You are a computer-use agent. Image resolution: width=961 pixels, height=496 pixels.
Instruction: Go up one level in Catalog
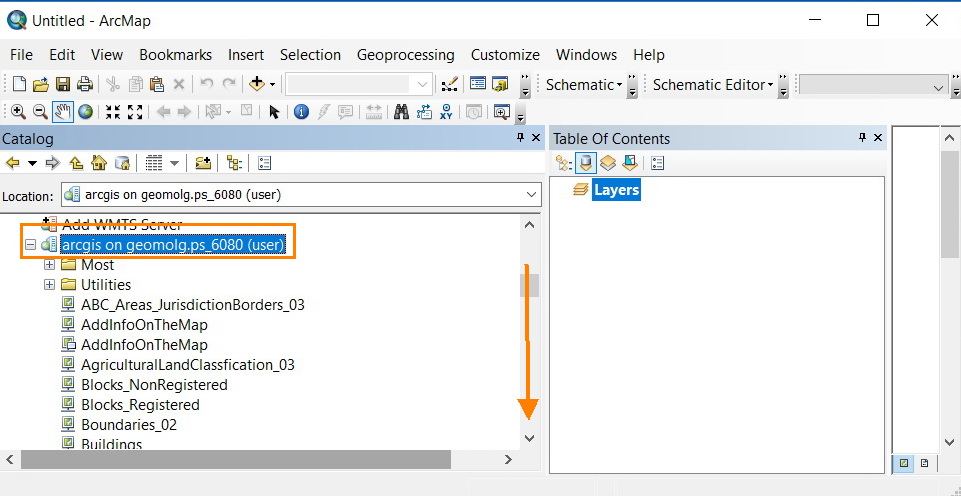coord(76,163)
